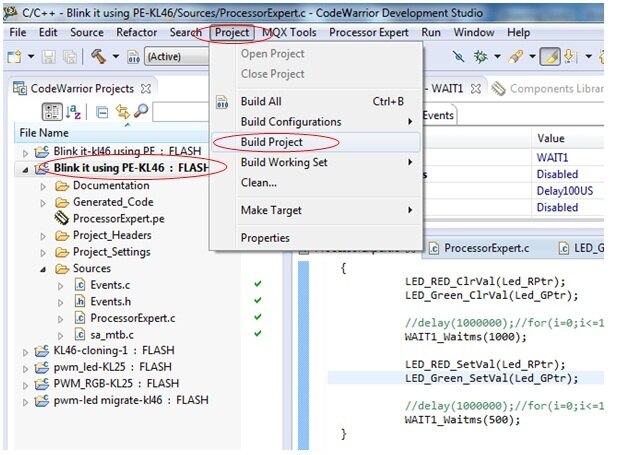Click the Link with Editor arrows icon
The width and height of the screenshot is (617, 455).
122,112
